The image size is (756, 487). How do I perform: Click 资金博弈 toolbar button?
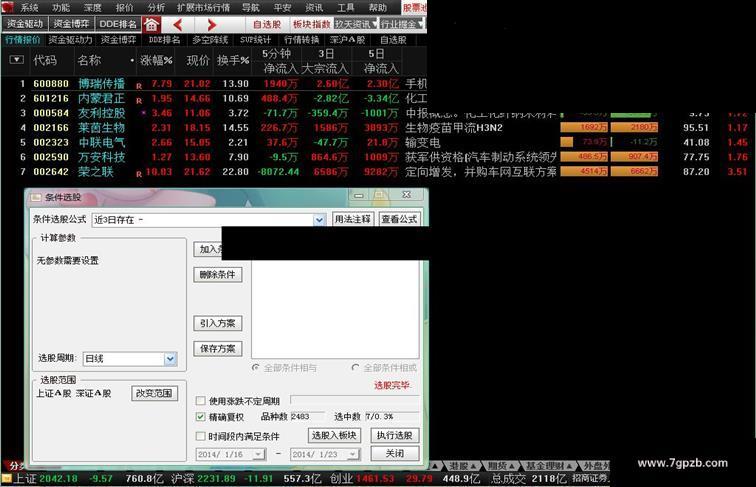point(71,24)
